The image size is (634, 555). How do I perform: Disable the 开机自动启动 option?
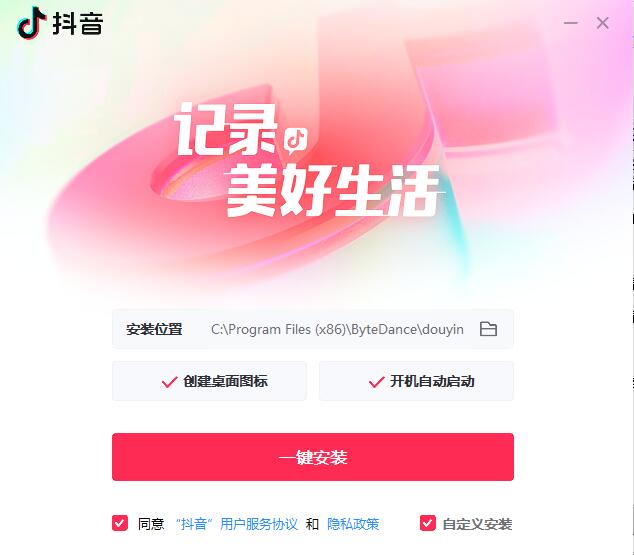[416, 381]
